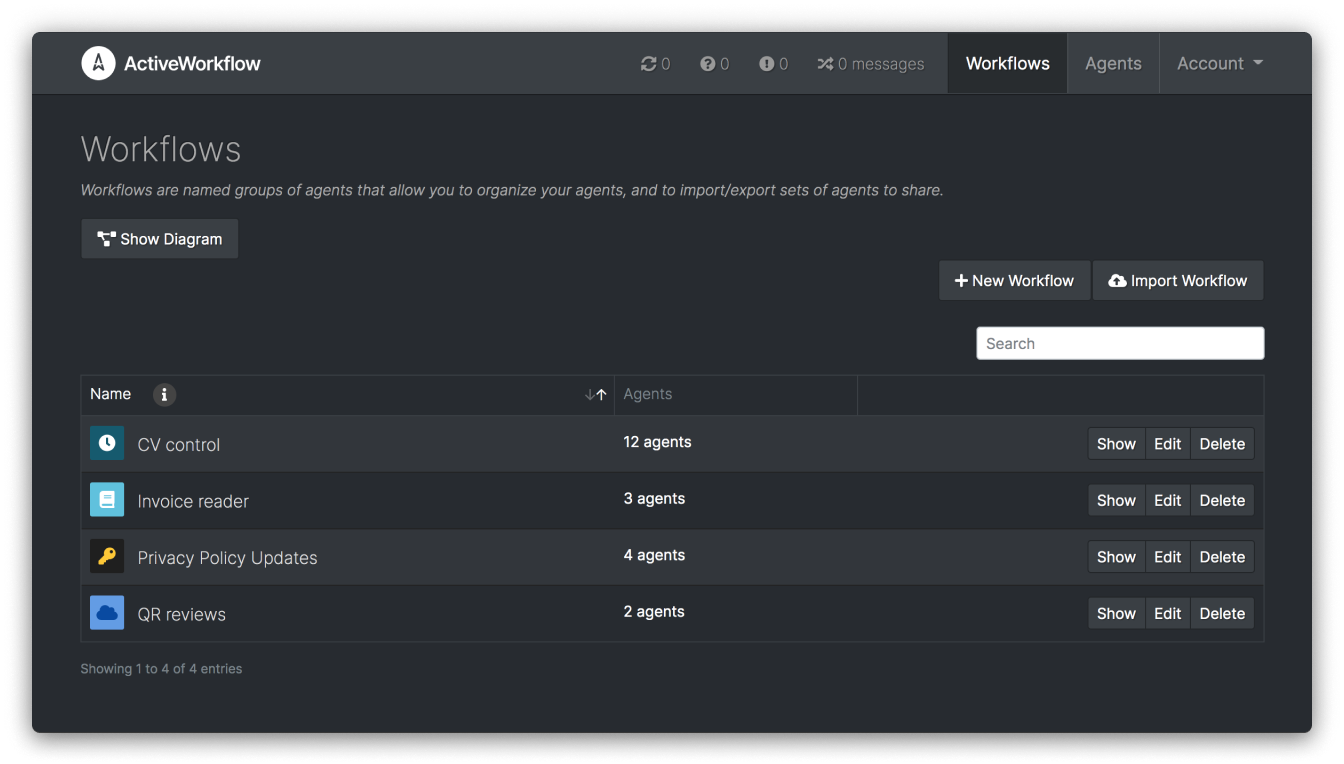Click the CV control clock icon
The image size is (1344, 764).
107,443
